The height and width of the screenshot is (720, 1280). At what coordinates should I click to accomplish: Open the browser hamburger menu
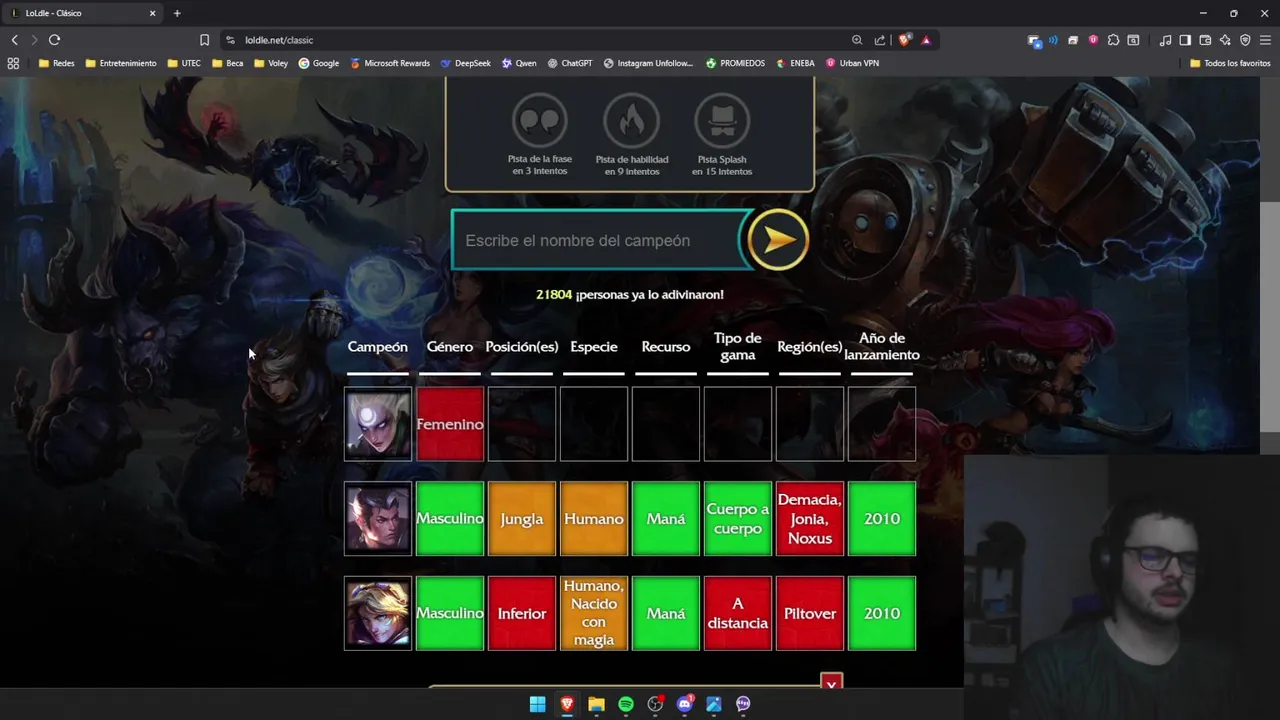[1265, 40]
